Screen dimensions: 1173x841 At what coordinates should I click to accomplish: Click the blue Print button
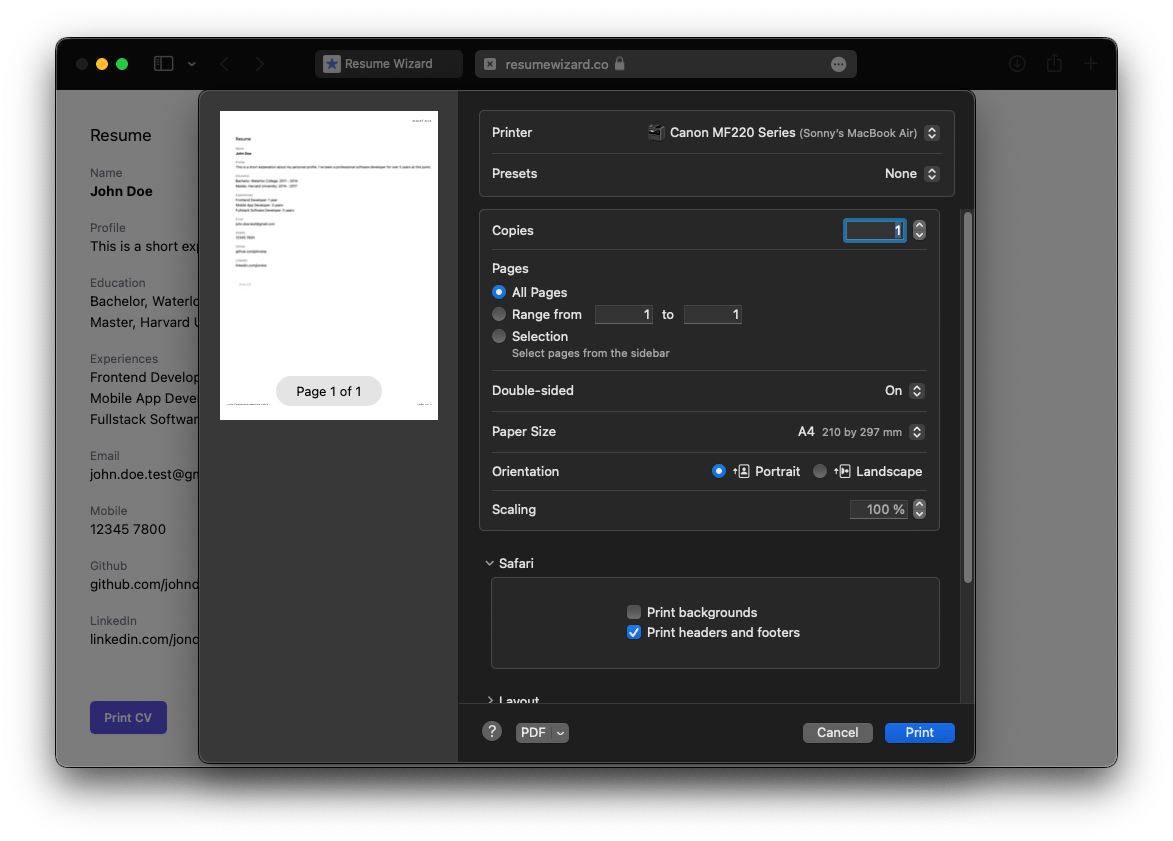pos(919,733)
